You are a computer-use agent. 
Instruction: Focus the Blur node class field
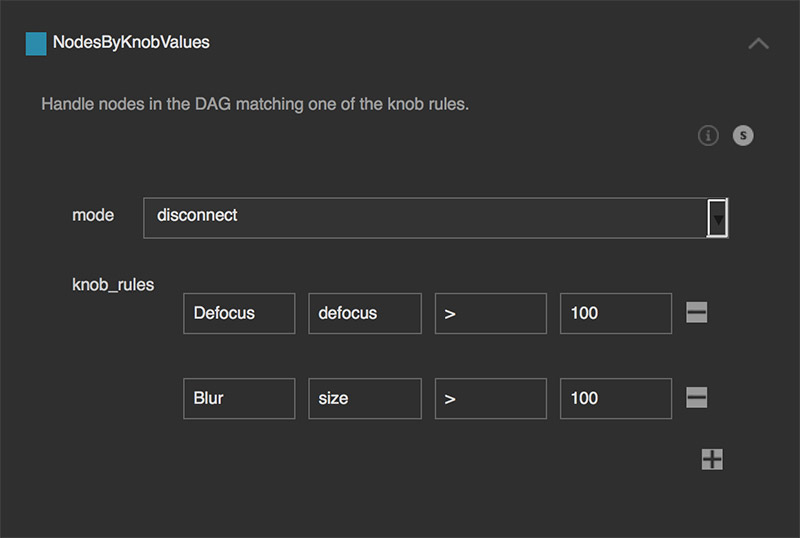239,398
